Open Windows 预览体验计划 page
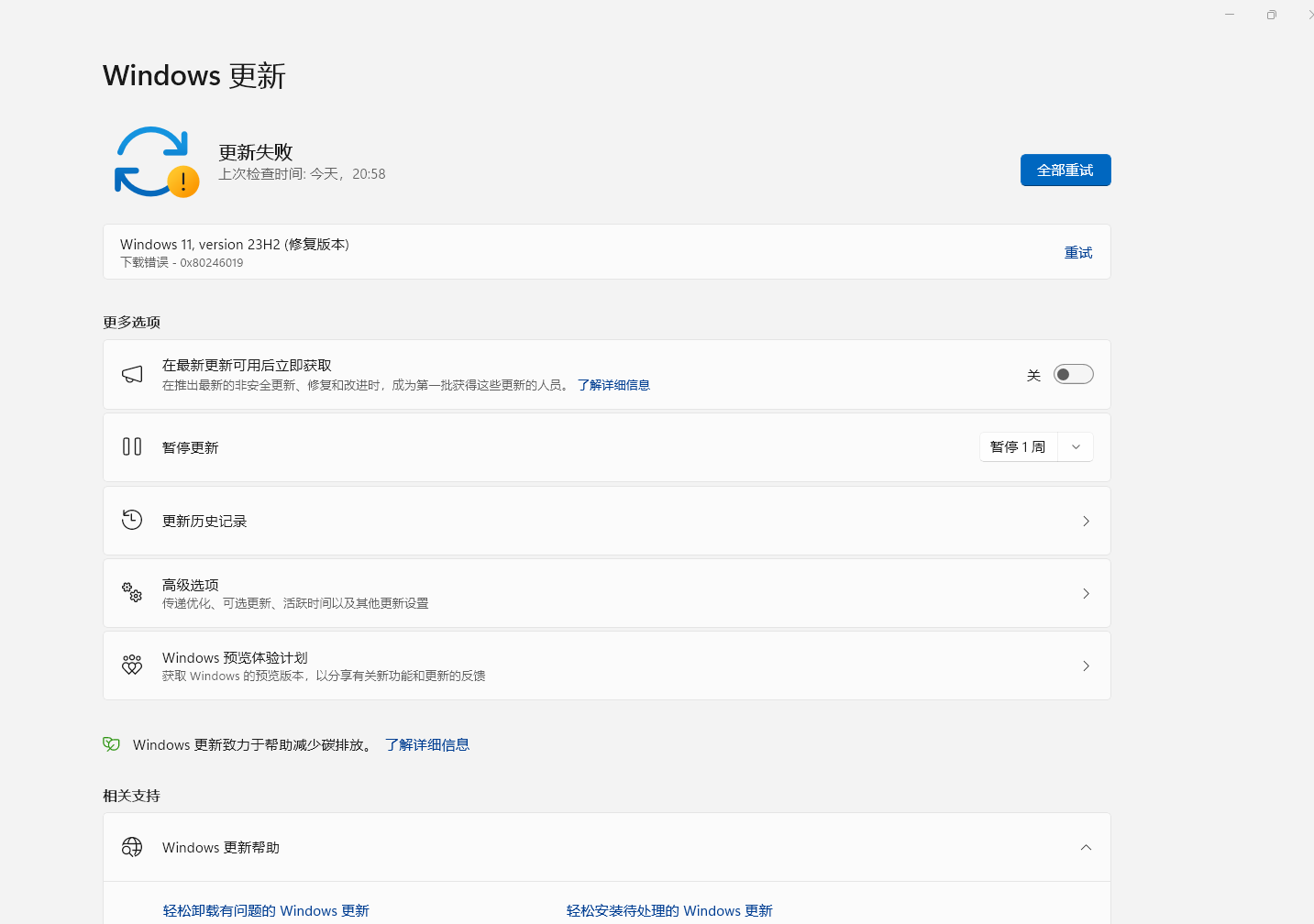This screenshot has height=924, width=1314. (607, 665)
